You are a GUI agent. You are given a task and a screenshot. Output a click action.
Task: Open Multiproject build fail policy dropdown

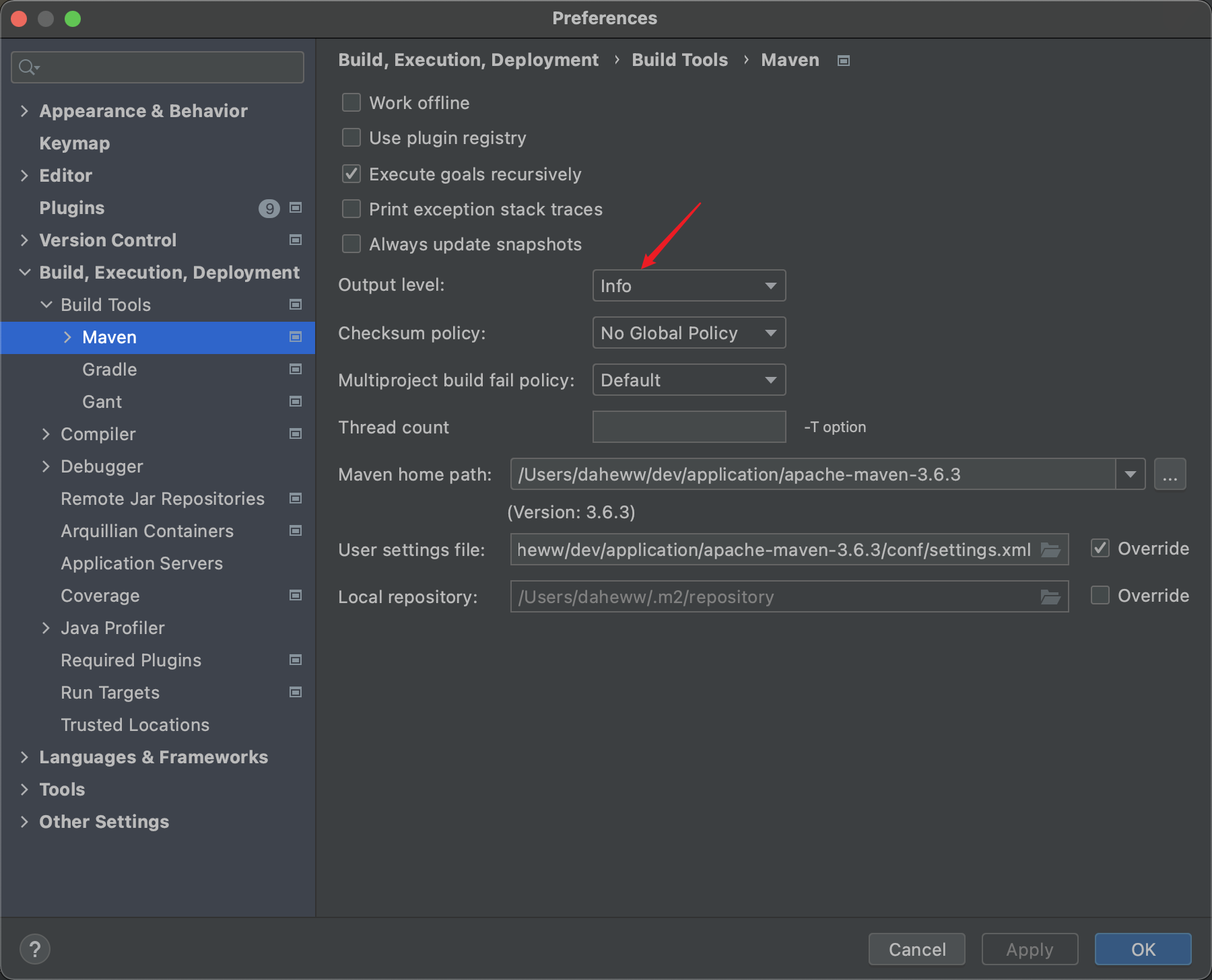tap(689, 380)
